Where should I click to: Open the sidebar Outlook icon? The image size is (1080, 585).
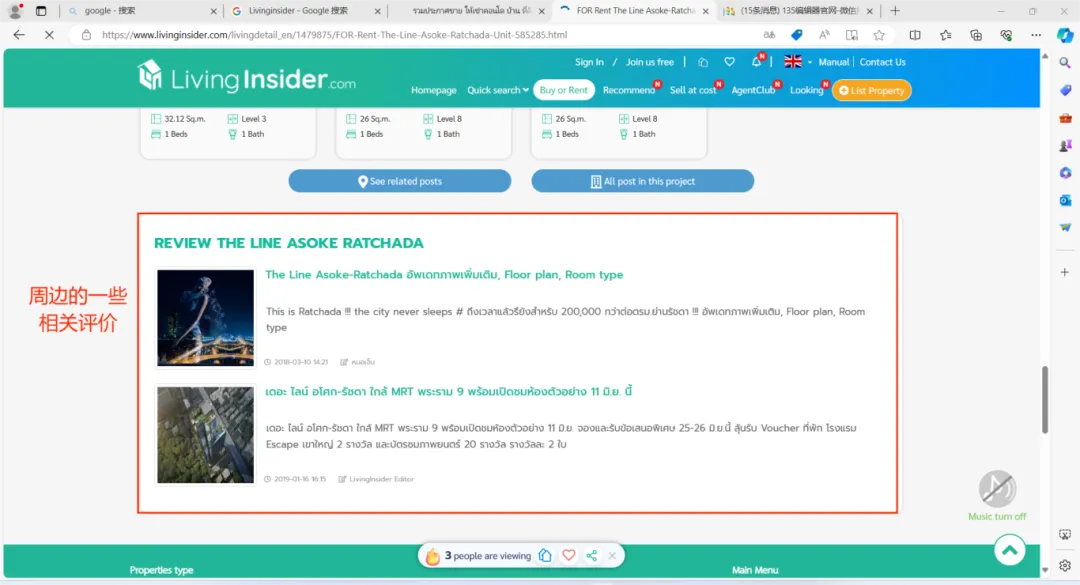point(1065,200)
